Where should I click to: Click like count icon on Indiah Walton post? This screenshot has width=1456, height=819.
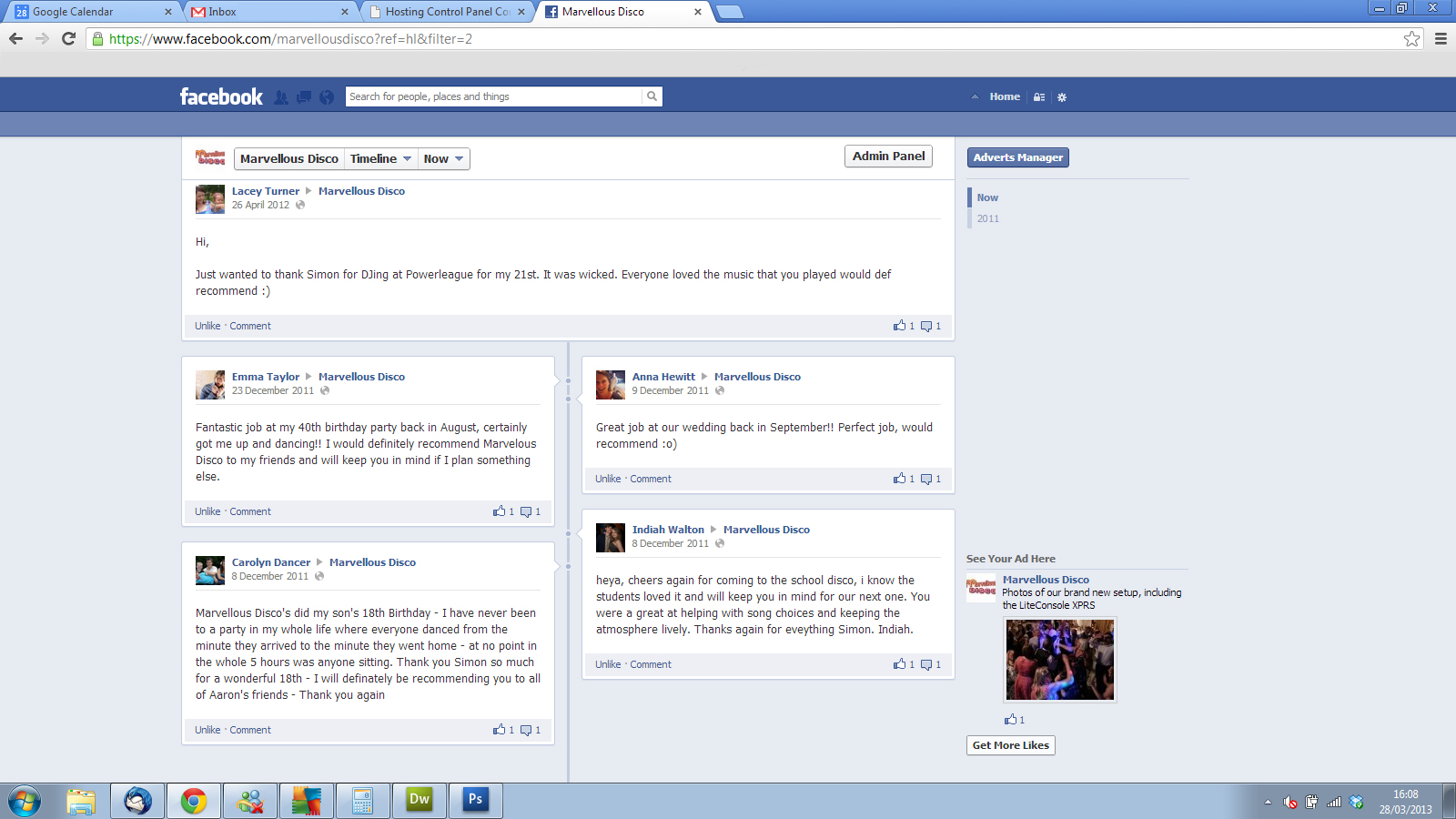tap(900, 664)
